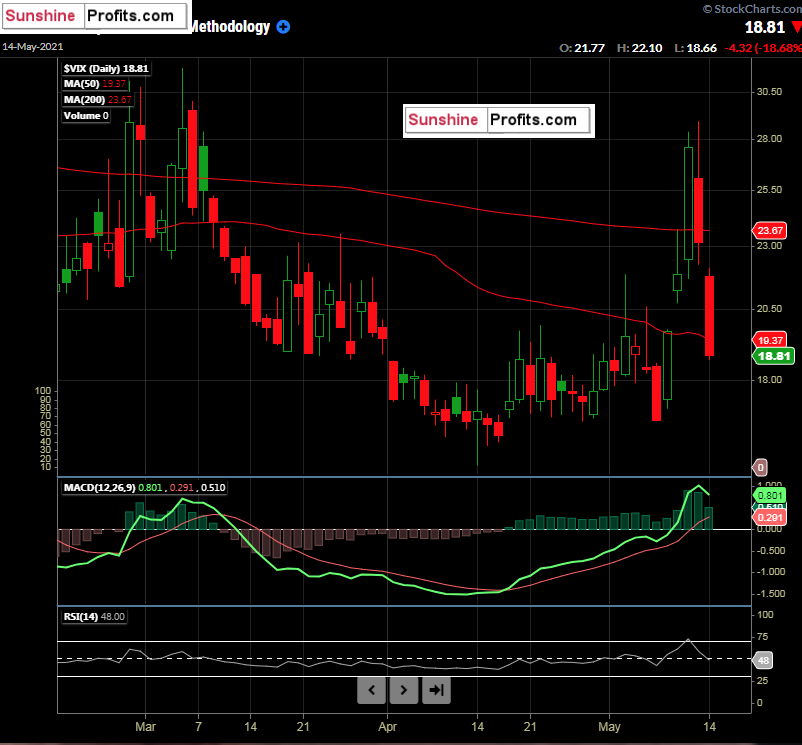Click the 14-May-2021 date text
Viewport: 802px width, 745px height.
point(33,47)
